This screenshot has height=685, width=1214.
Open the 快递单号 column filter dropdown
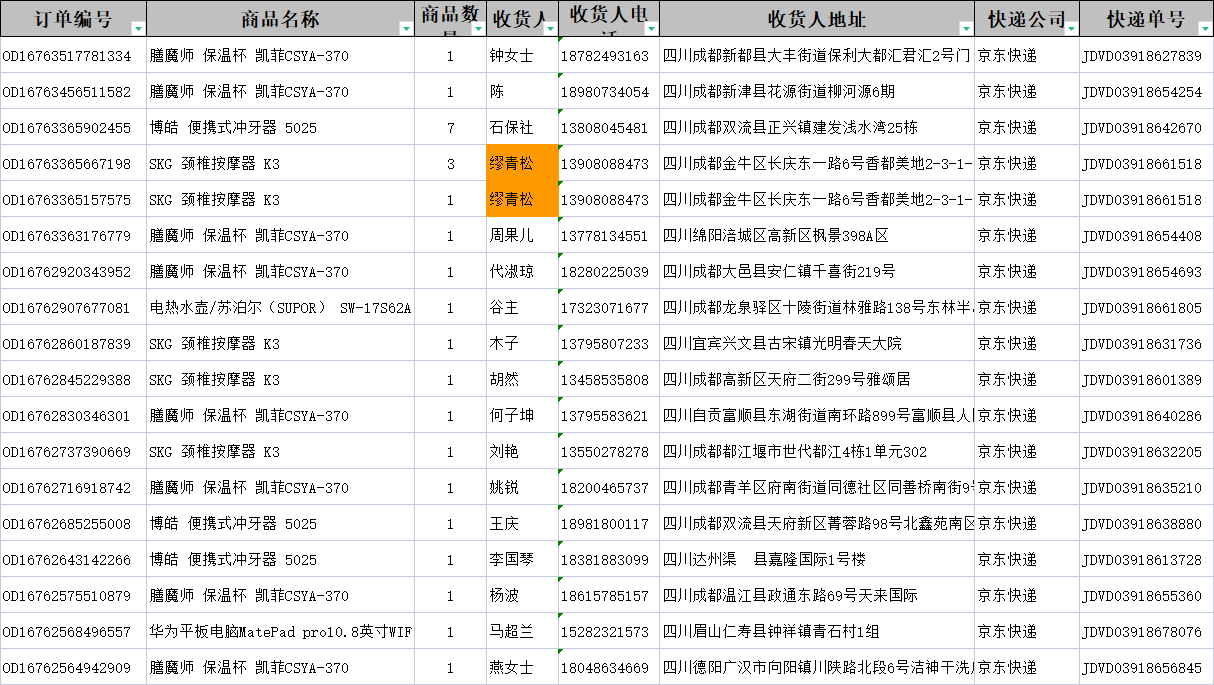click(1205, 29)
